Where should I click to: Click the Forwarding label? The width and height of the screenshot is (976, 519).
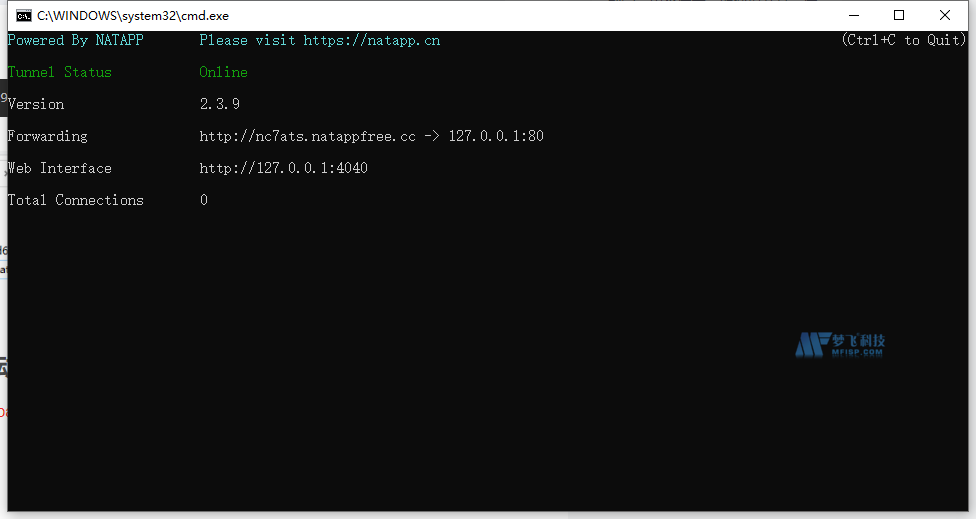(x=48, y=136)
